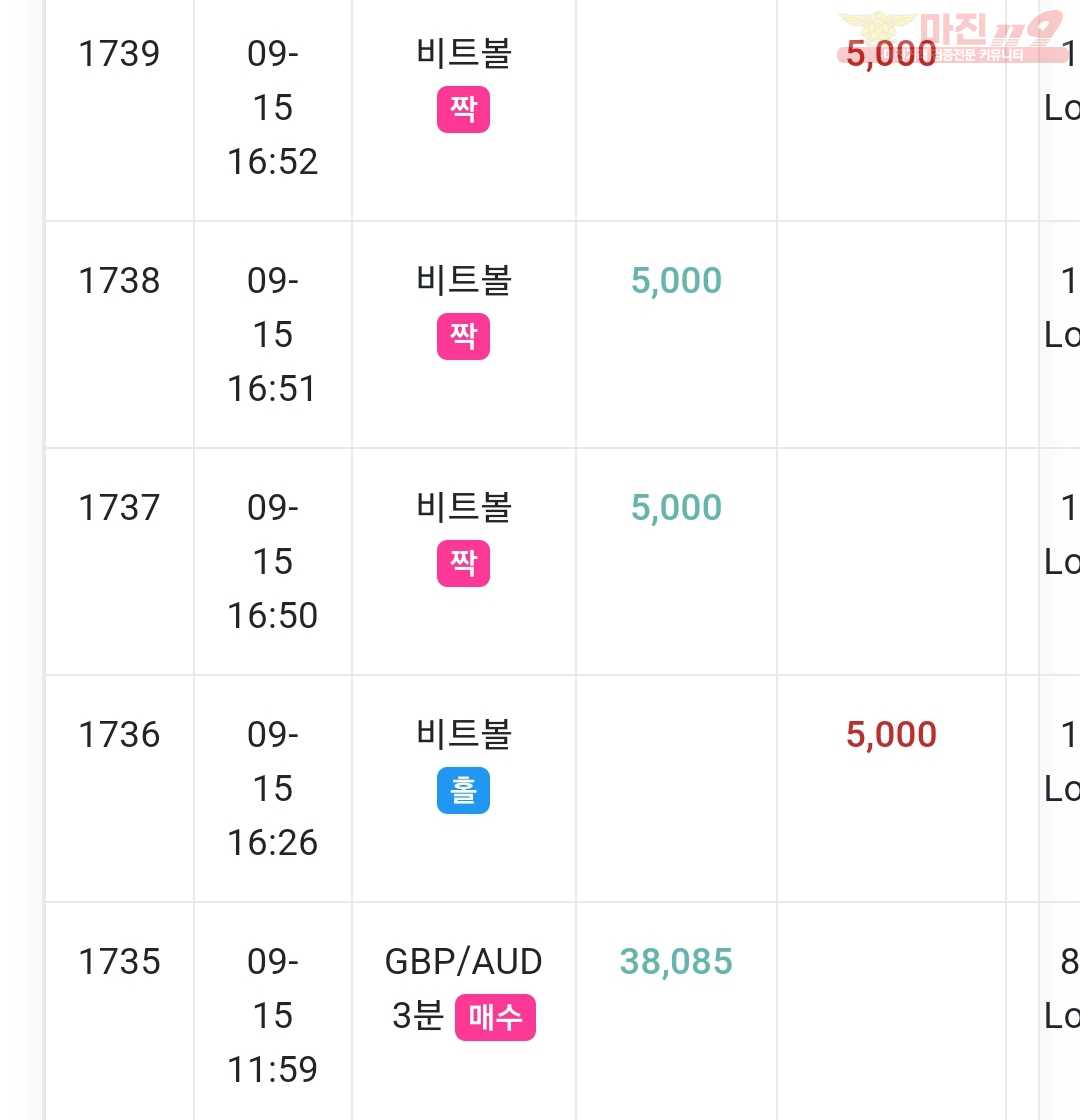Viewport: 1080px width, 1120px height.
Task: Click the pink 매수 badge in row 1735
Action: (x=495, y=1017)
